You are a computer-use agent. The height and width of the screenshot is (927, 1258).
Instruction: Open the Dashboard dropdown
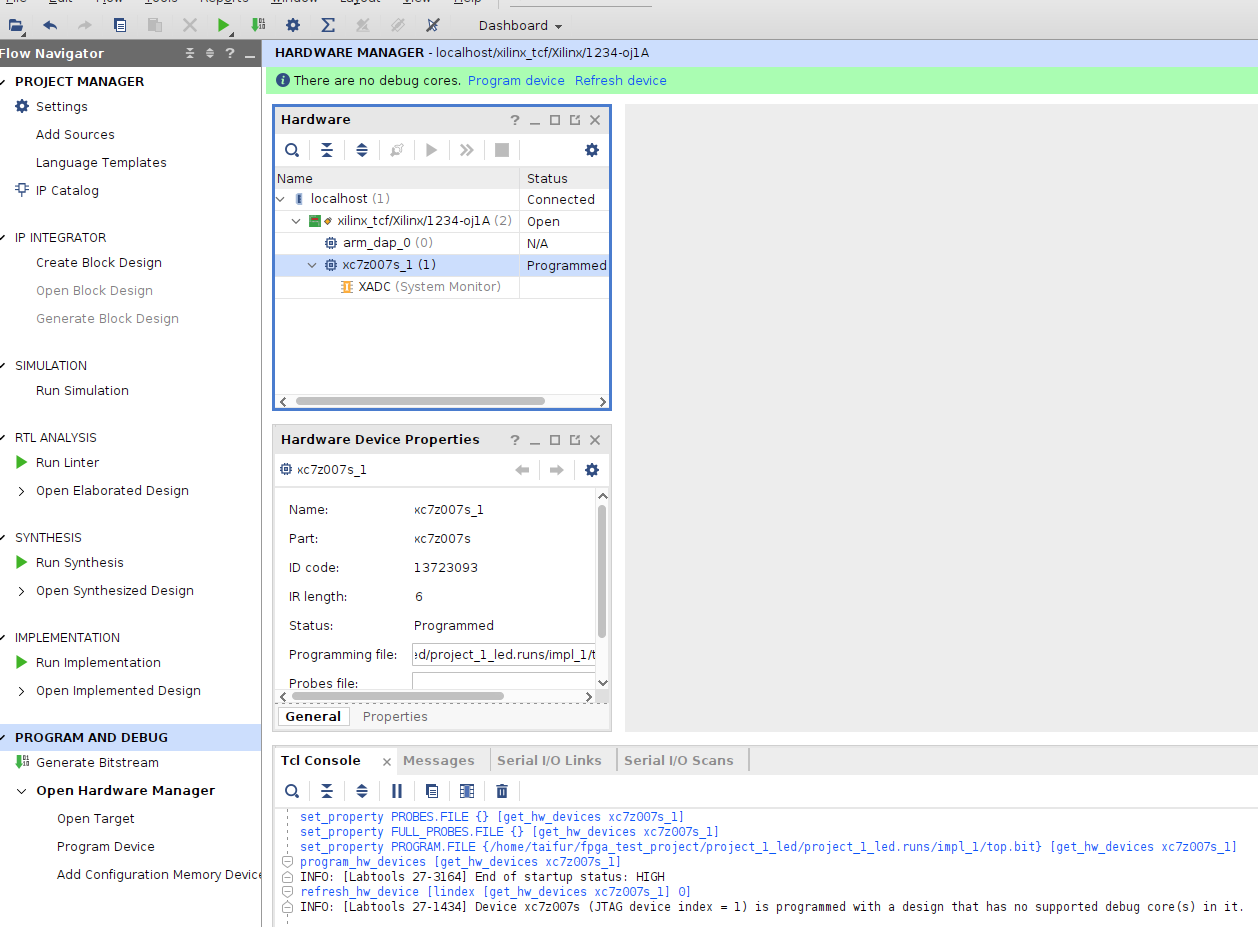(520, 26)
